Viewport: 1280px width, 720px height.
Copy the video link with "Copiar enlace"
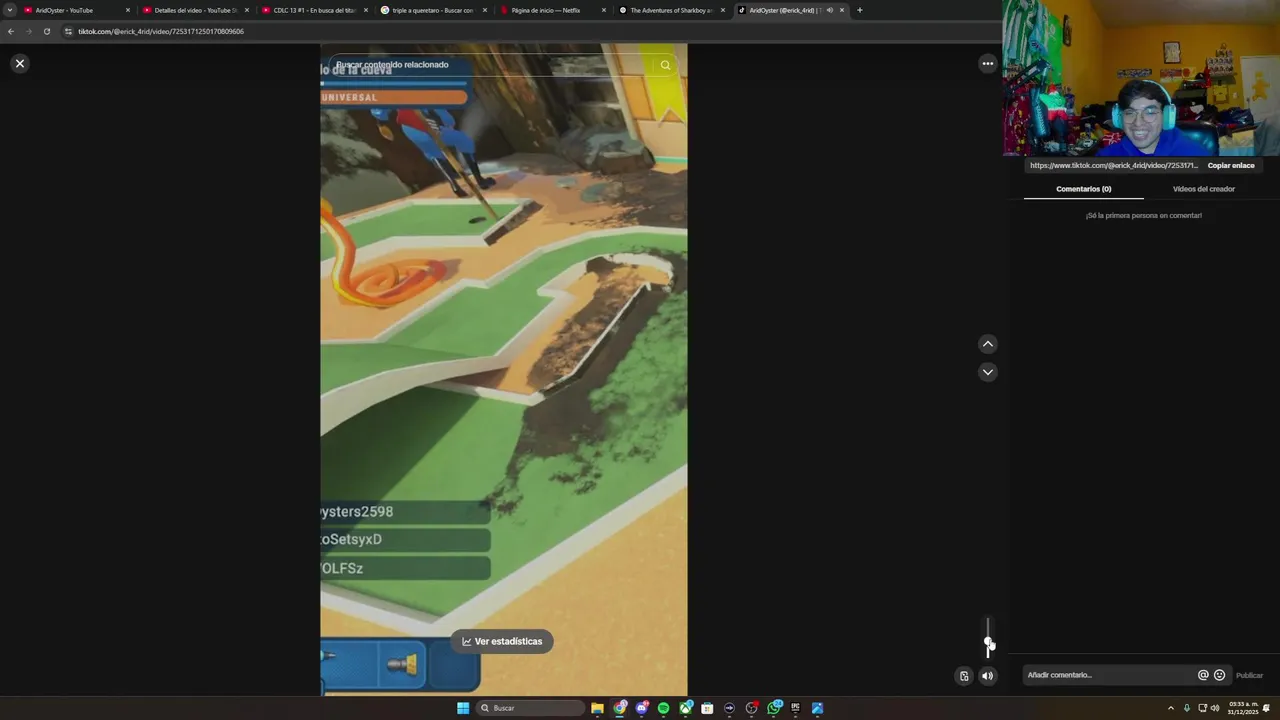(1231, 166)
